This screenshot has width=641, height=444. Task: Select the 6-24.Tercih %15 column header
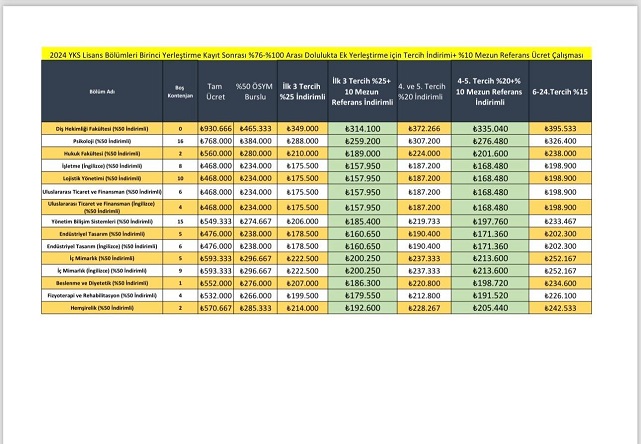[560, 91]
